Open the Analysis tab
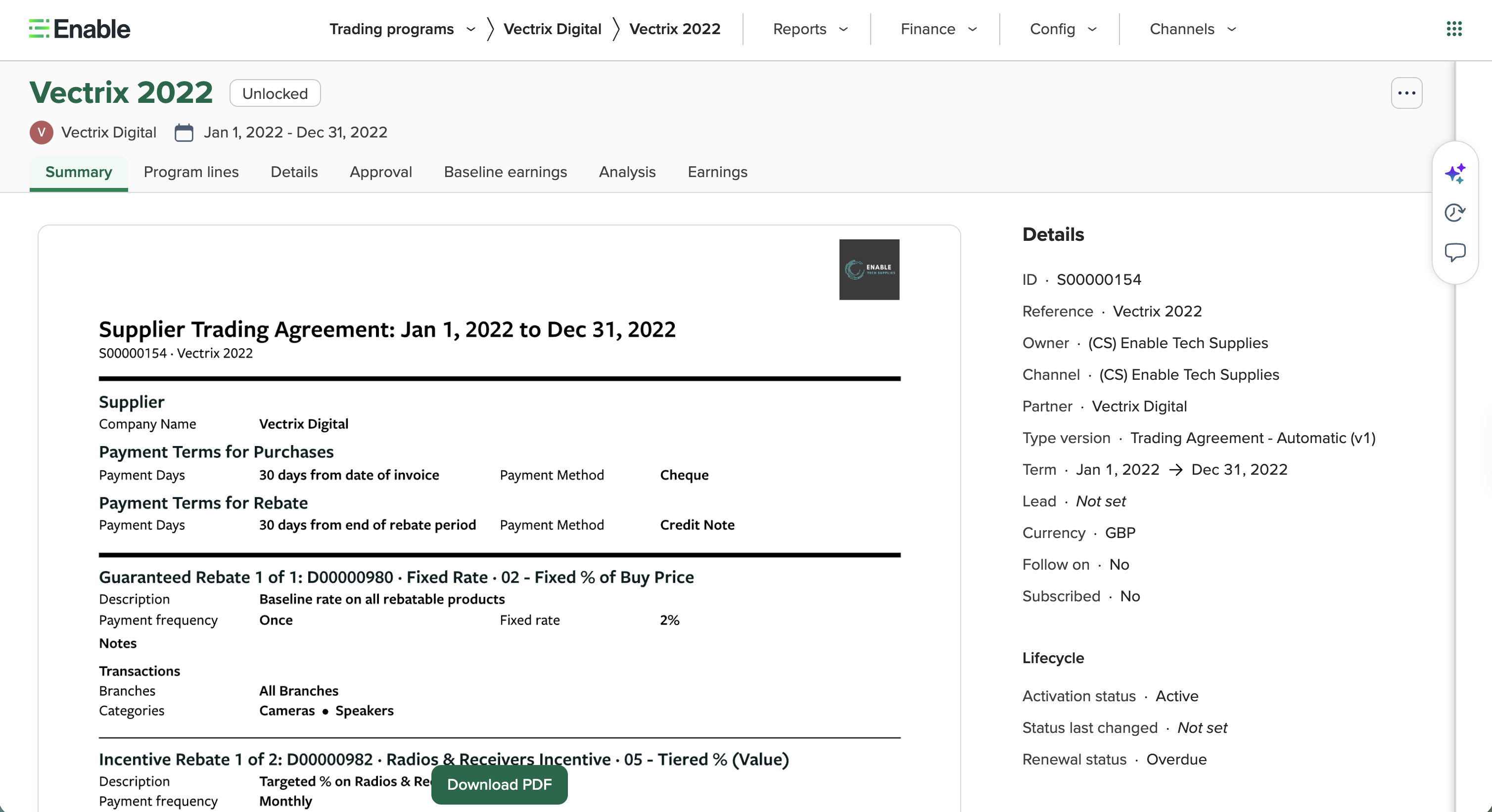 [x=627, y=172]
